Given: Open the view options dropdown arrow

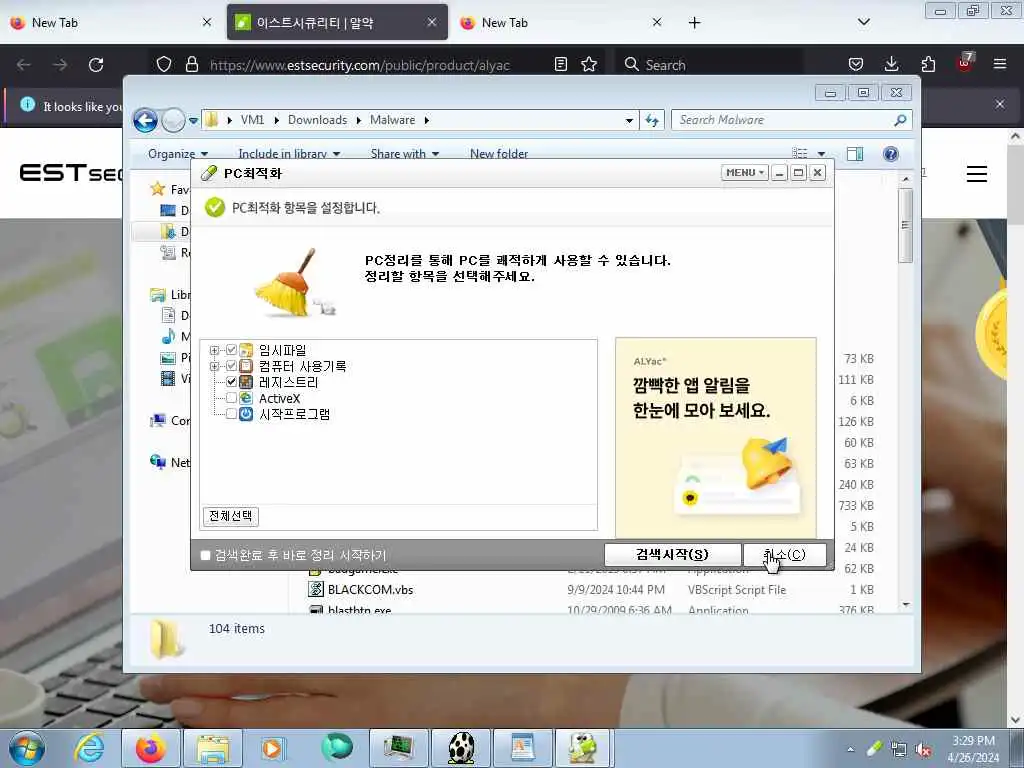Looking at the screenshot, I should [x=822, y=154].
